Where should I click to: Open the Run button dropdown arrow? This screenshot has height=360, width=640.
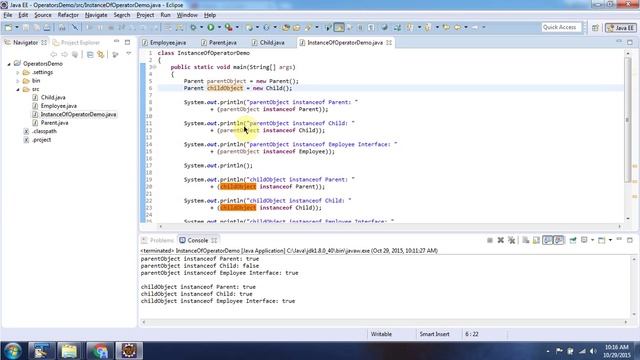click(x=219, y=27)
